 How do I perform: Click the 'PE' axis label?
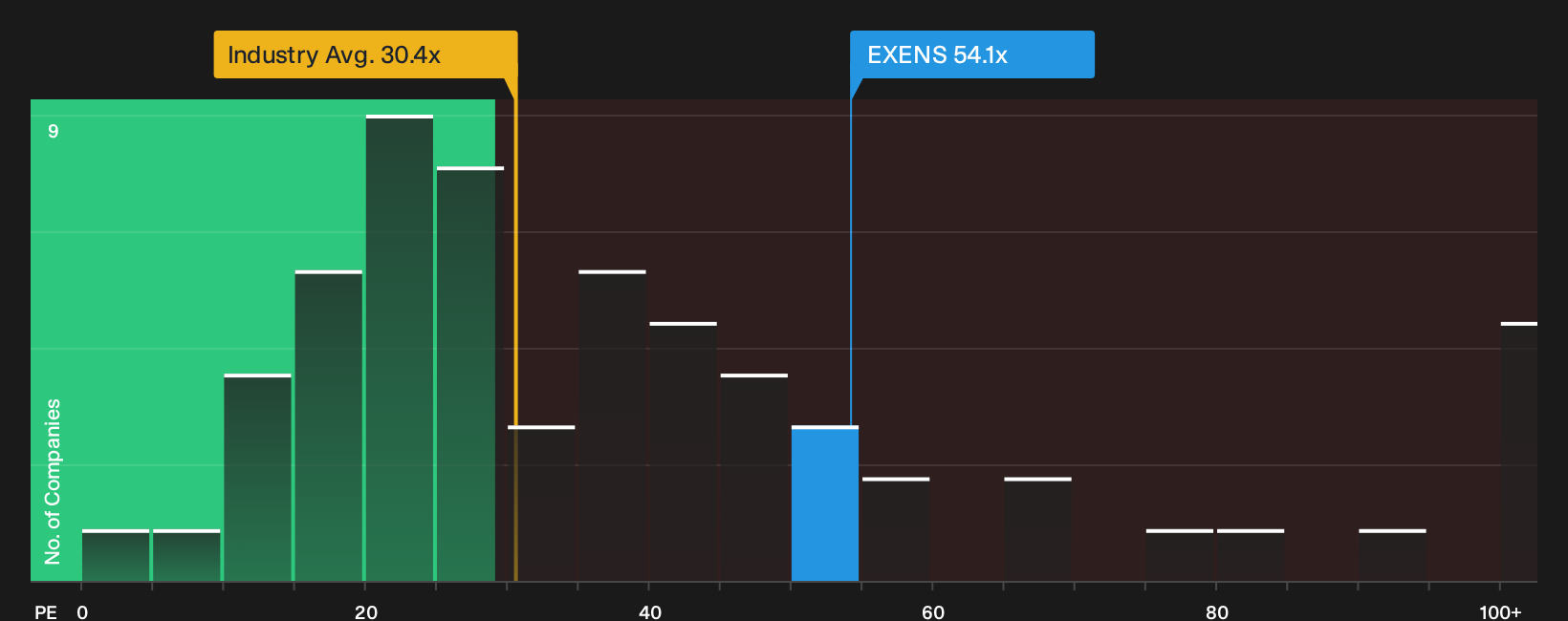pyautogui.click(x=46, y=611)
